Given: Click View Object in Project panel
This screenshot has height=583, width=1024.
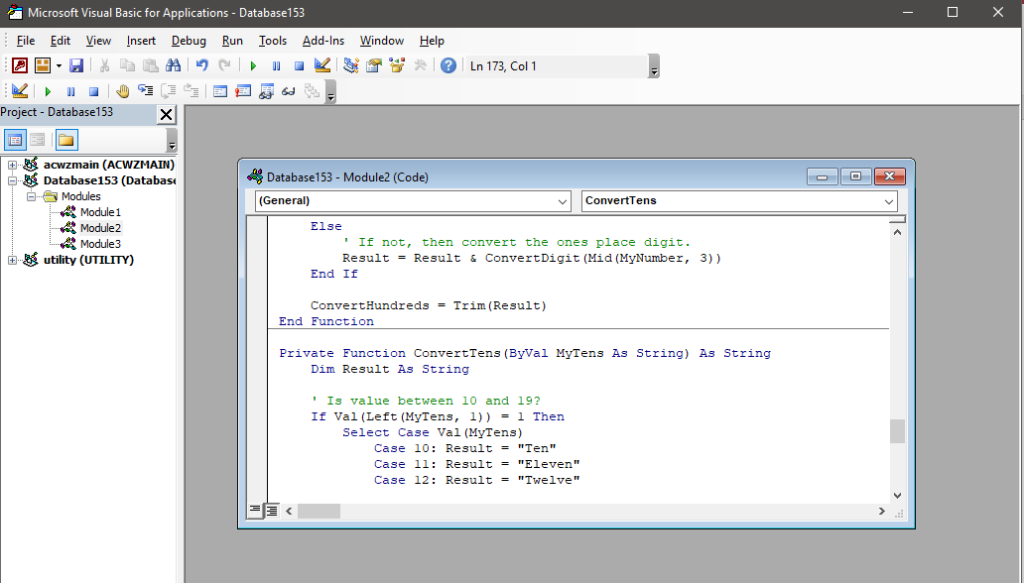Looking at the screenshot, I should click(37, 140).
